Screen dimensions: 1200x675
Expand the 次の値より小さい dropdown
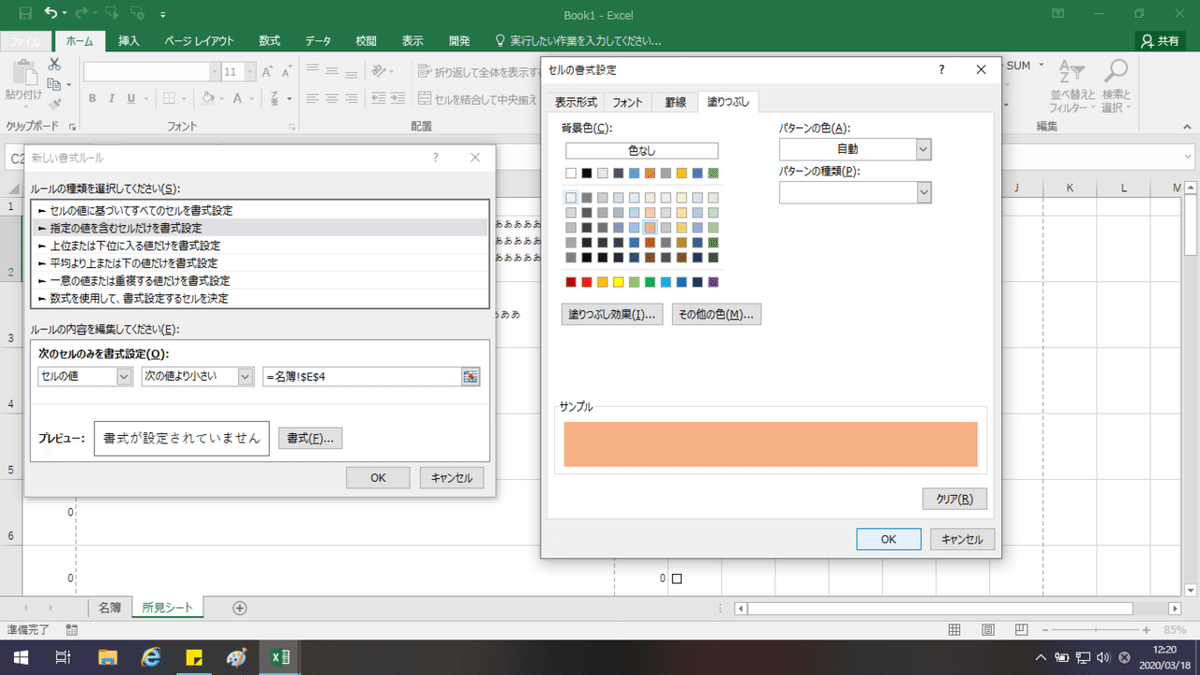point(245,376)
